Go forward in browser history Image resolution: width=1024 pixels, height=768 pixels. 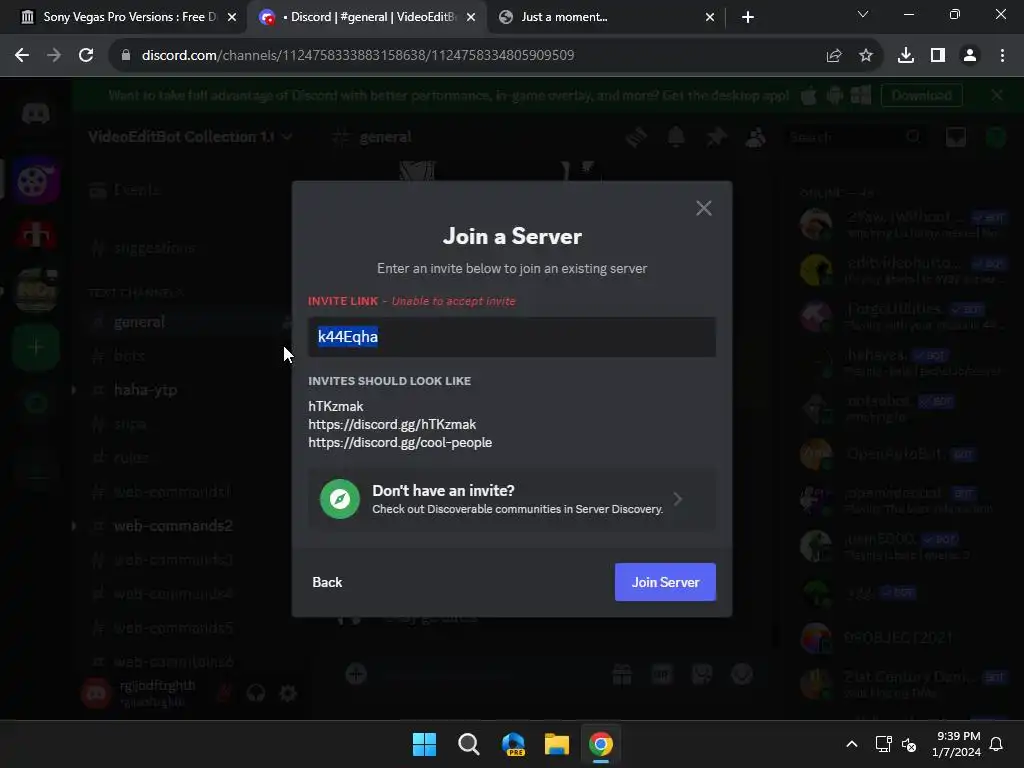pos(54,56)
